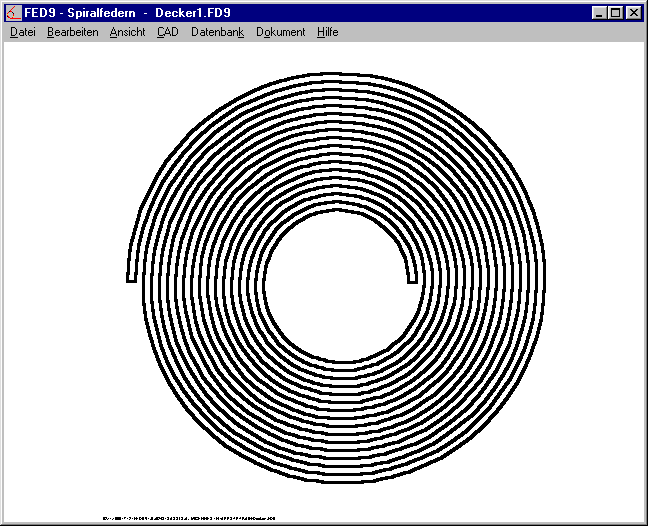Image resolution: width=648 pixels, height=526 pixels.
Task: Show the Hilfe menu
Action: [x=327, y=32]
